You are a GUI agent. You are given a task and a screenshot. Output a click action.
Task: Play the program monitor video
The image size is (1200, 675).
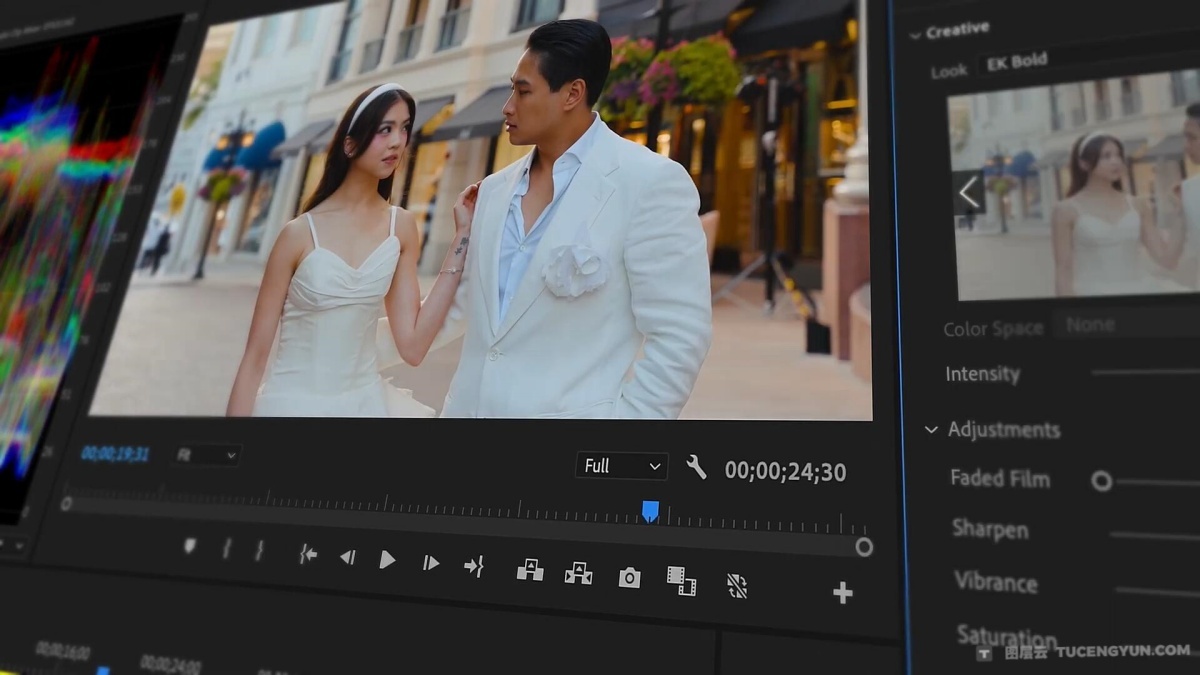pos(387,560)
